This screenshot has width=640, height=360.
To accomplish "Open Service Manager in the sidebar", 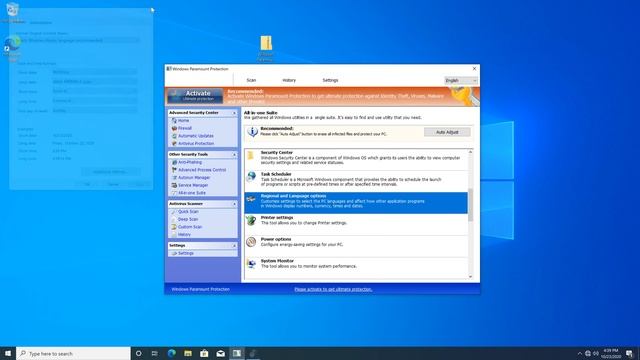I will coord(193,185).
